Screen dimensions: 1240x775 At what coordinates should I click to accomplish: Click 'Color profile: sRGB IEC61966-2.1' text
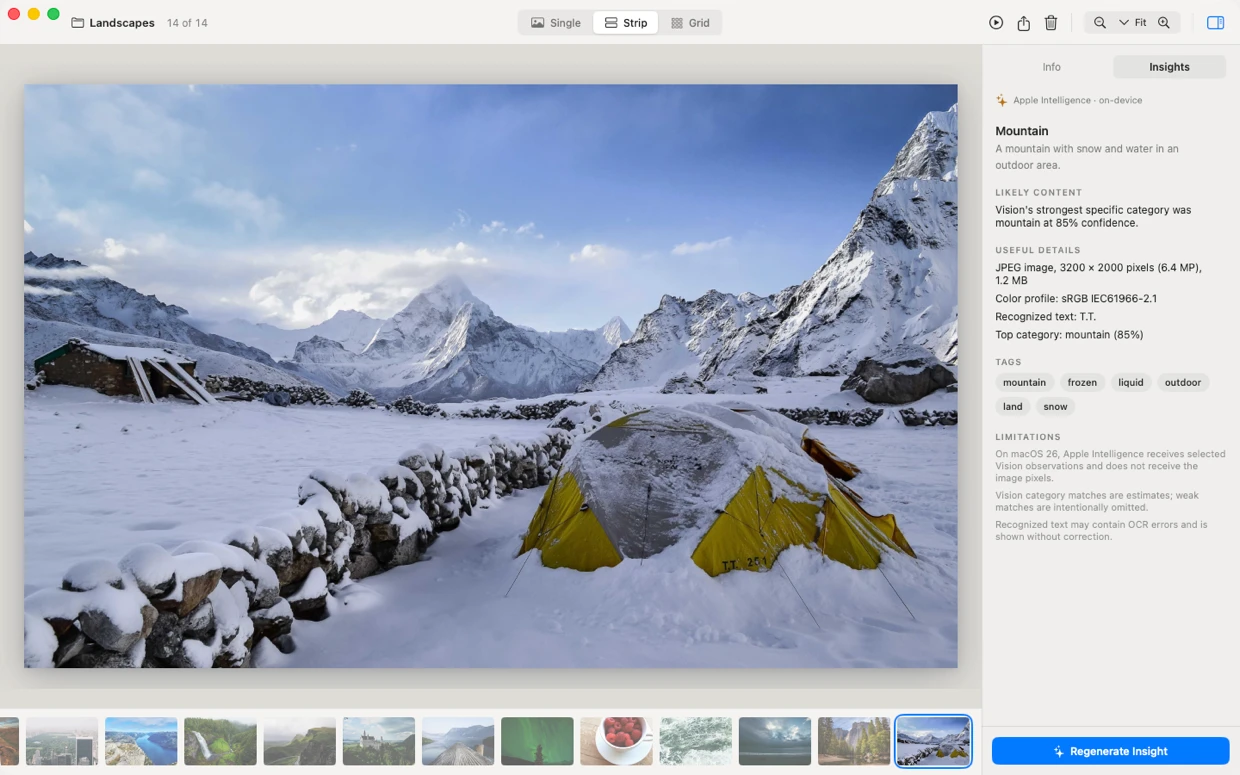pos(1076,298)
